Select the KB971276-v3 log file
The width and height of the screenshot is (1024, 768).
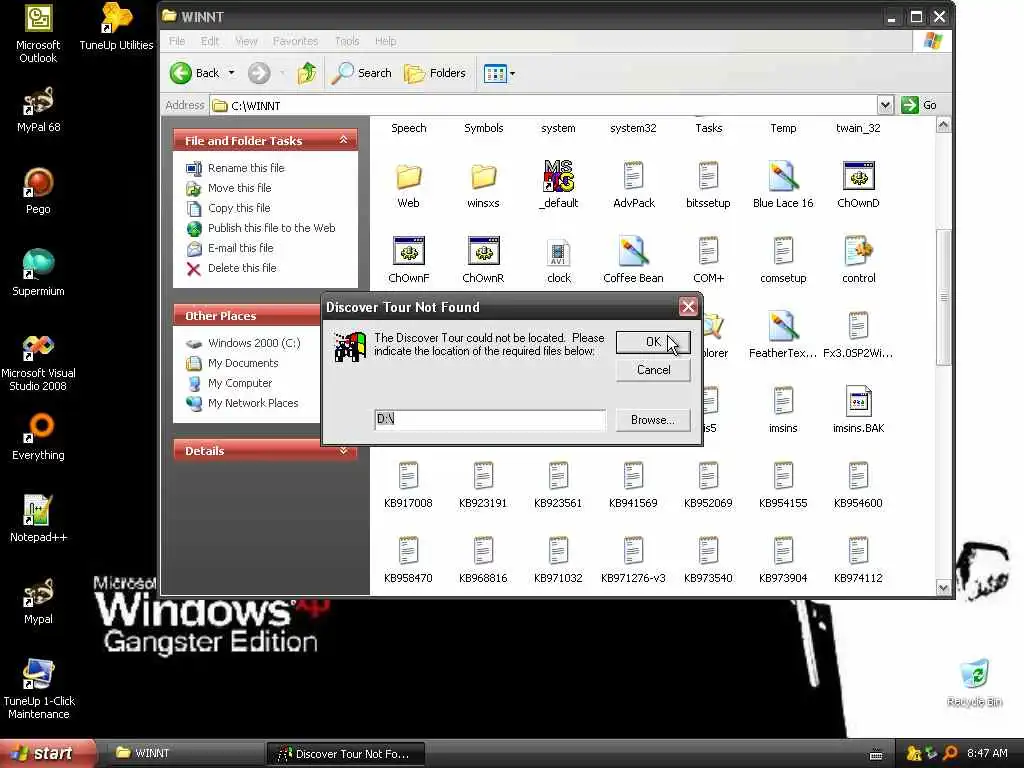[633, 560]
